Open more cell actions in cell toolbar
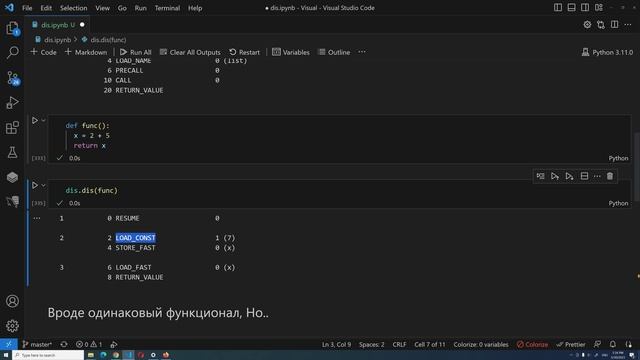The width and height of the screenshot is (640, 360). pyautogui.click(x=597, y=176)
